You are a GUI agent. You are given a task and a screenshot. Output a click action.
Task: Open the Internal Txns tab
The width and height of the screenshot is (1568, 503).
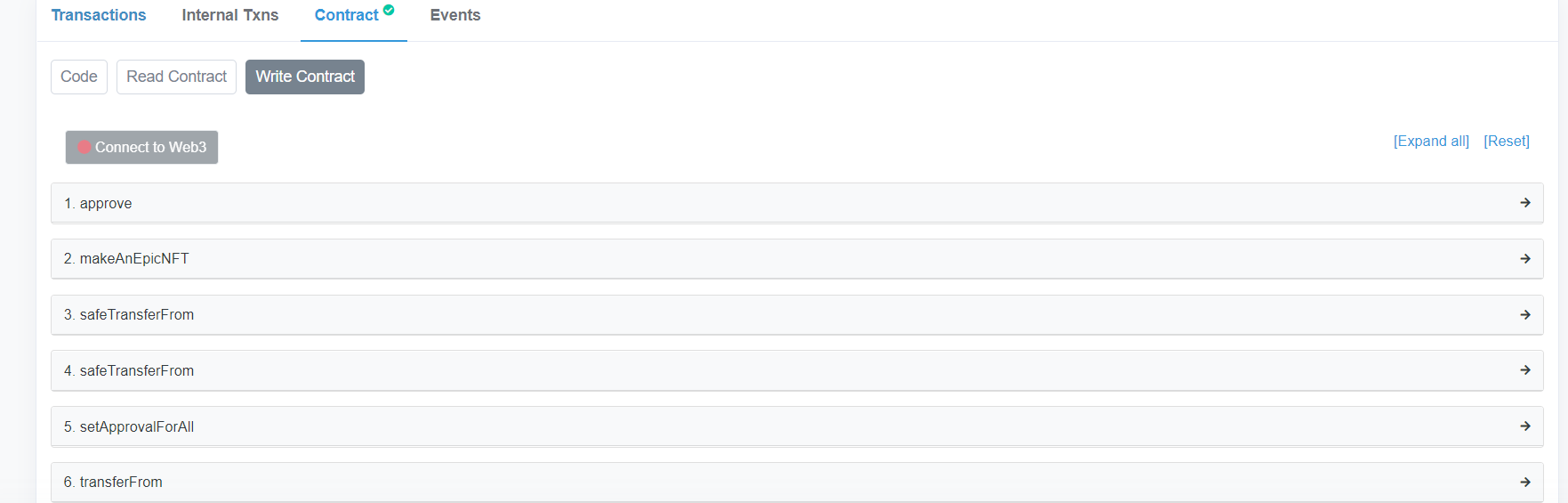pos(230,15)
